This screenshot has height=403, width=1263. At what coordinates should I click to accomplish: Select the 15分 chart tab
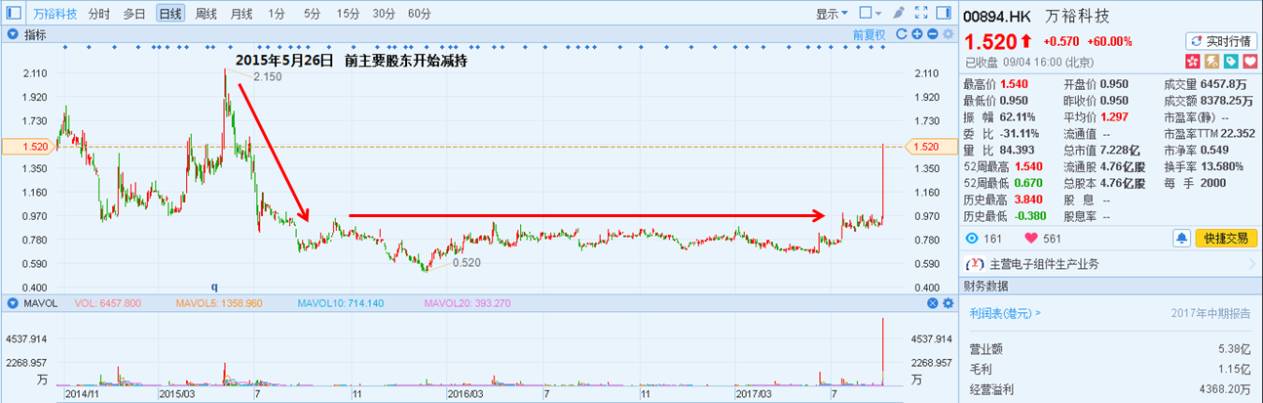pos(348,14)
